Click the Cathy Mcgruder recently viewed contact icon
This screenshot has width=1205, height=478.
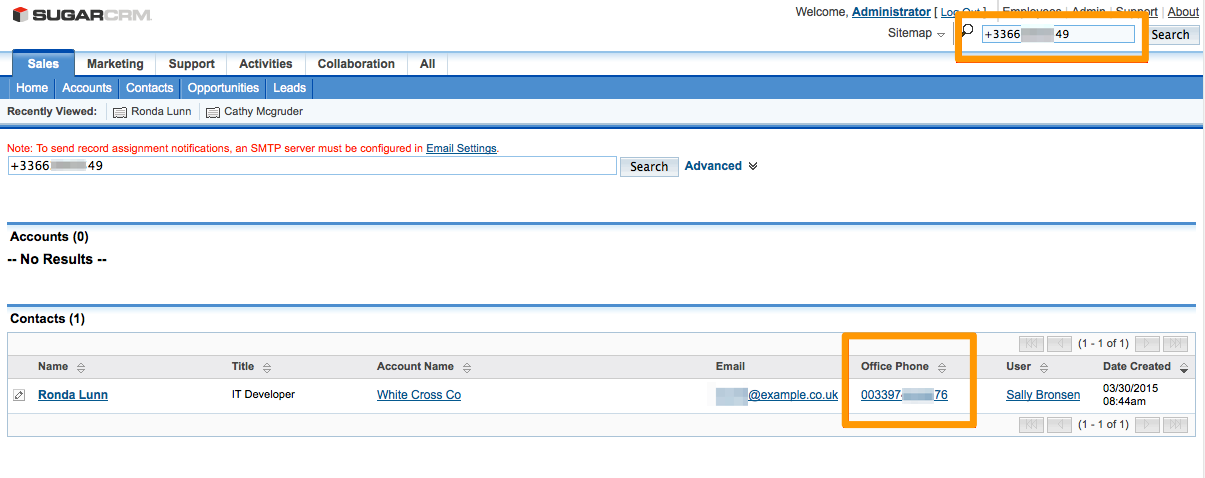click(x=213, y=112)
